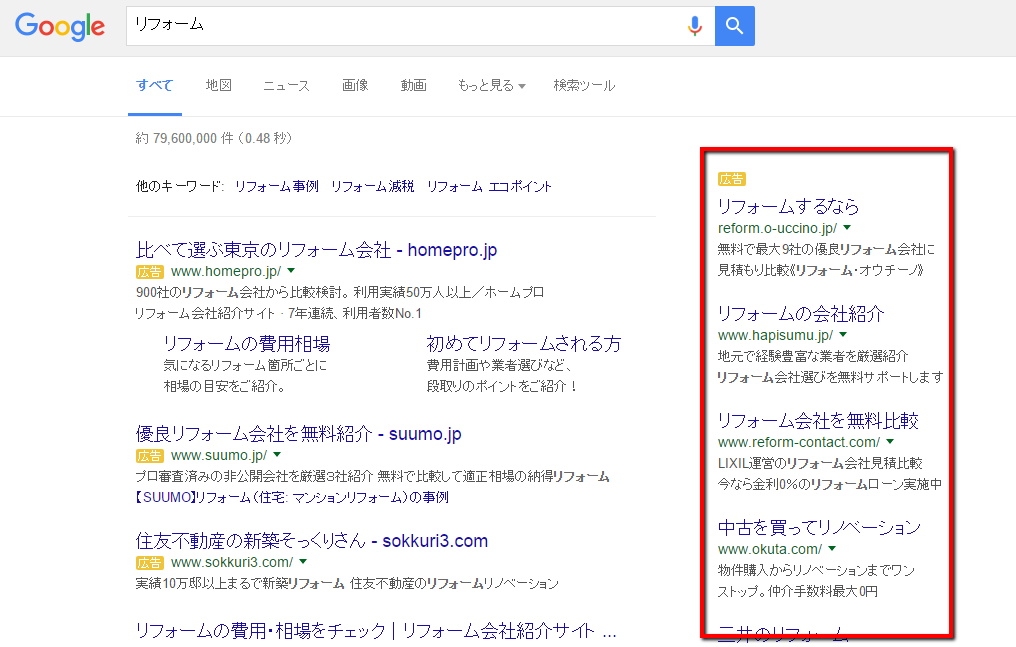Viewport: 1016px width, 647px height.
Task: Open 検索ツール options
Action: (584, 86)
